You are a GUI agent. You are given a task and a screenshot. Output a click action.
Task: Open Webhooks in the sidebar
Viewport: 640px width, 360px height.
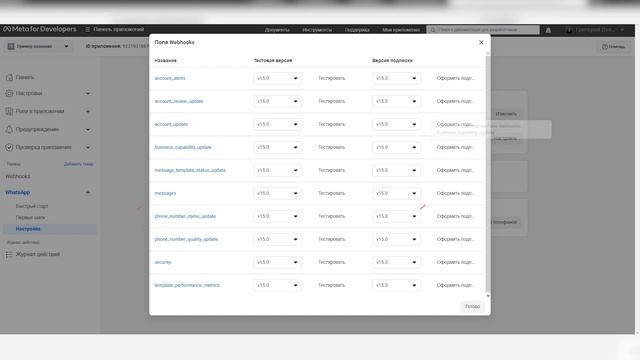click(x=18, y=176)
